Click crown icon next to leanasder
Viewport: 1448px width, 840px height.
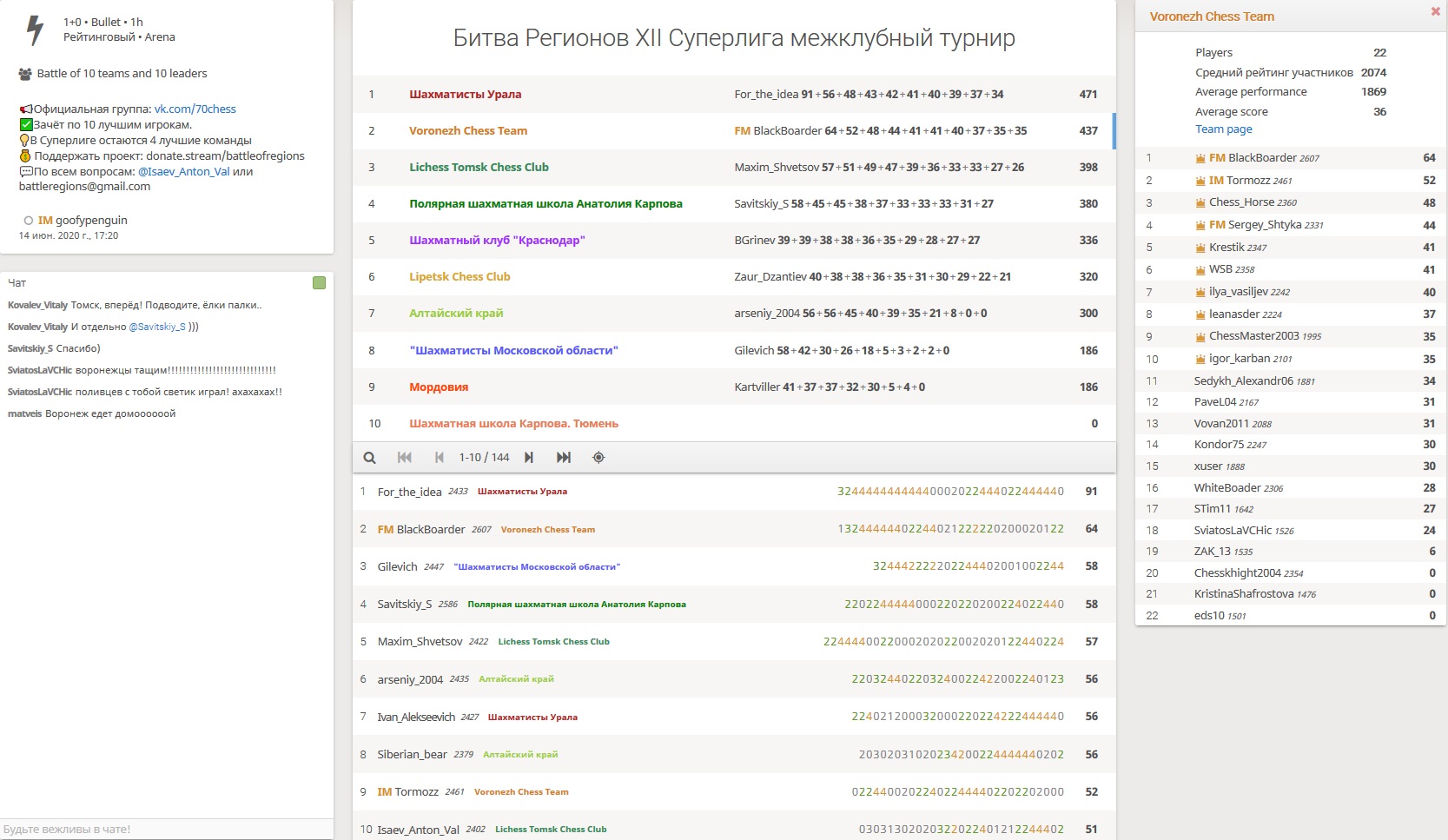(1200, 314)
